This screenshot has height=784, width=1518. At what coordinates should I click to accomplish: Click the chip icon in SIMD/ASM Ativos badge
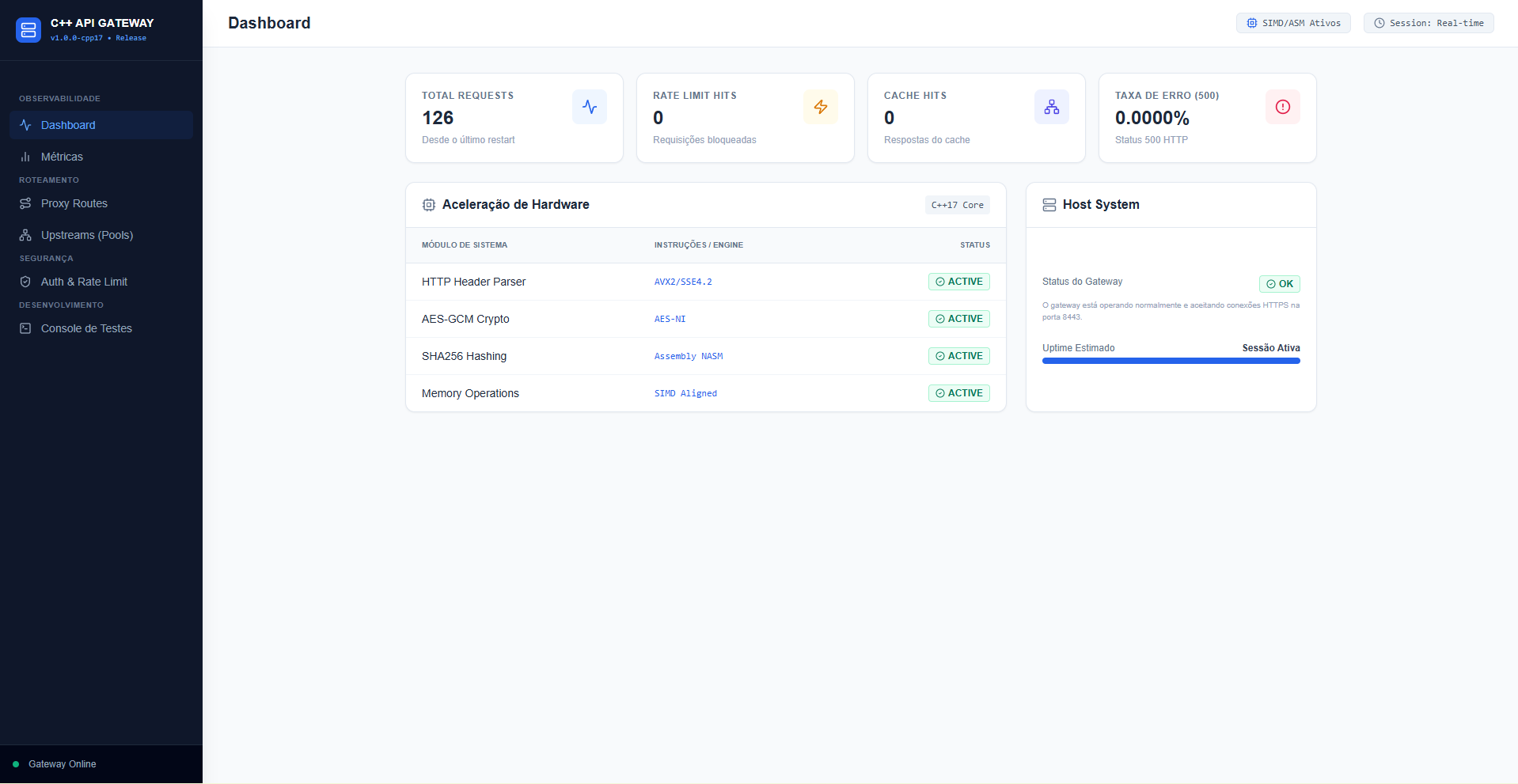coord(1252,23)
